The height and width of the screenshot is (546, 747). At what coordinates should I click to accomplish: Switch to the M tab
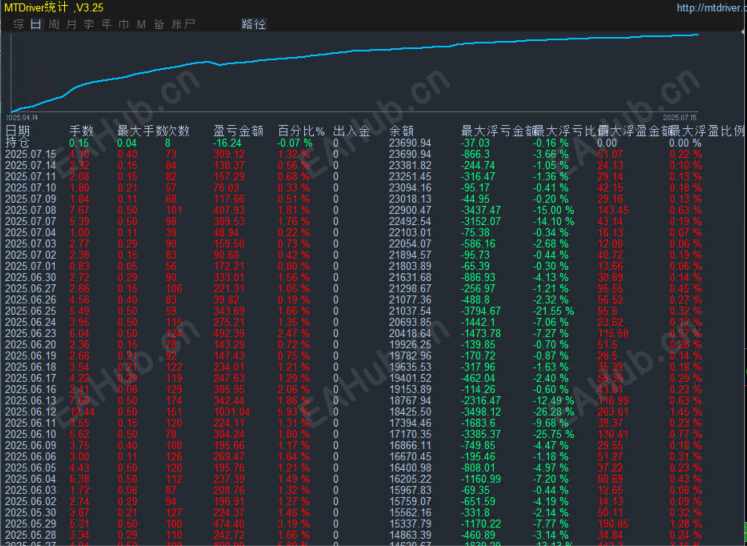tap(141, 24)
